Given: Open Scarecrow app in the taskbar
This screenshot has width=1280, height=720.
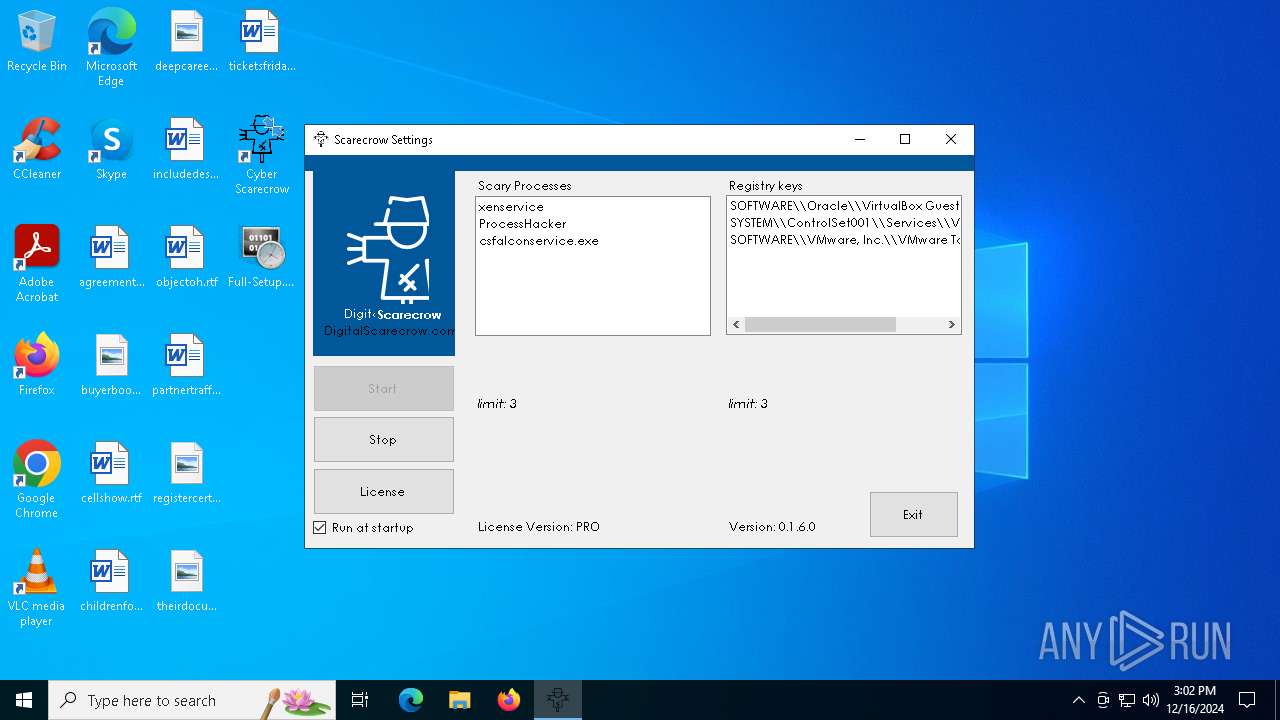Looking at the screenshot, I should (557, 700).
